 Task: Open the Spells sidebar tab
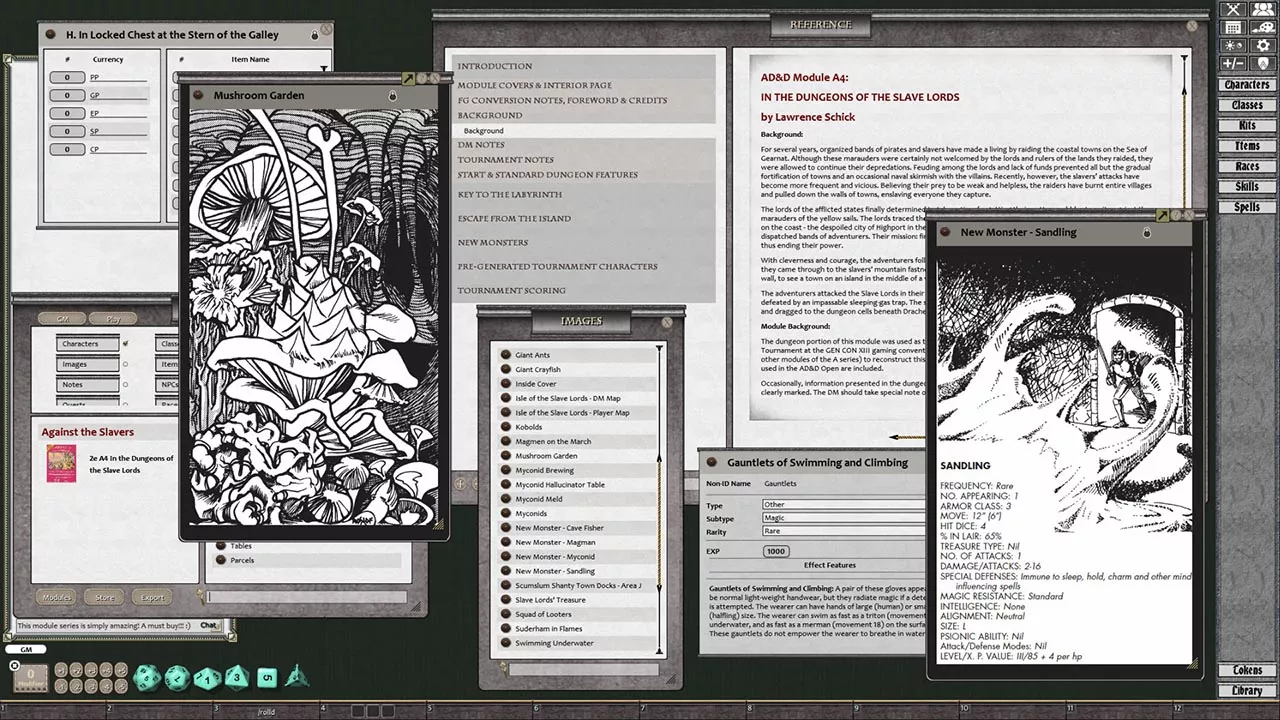[x=1247, y=207]
